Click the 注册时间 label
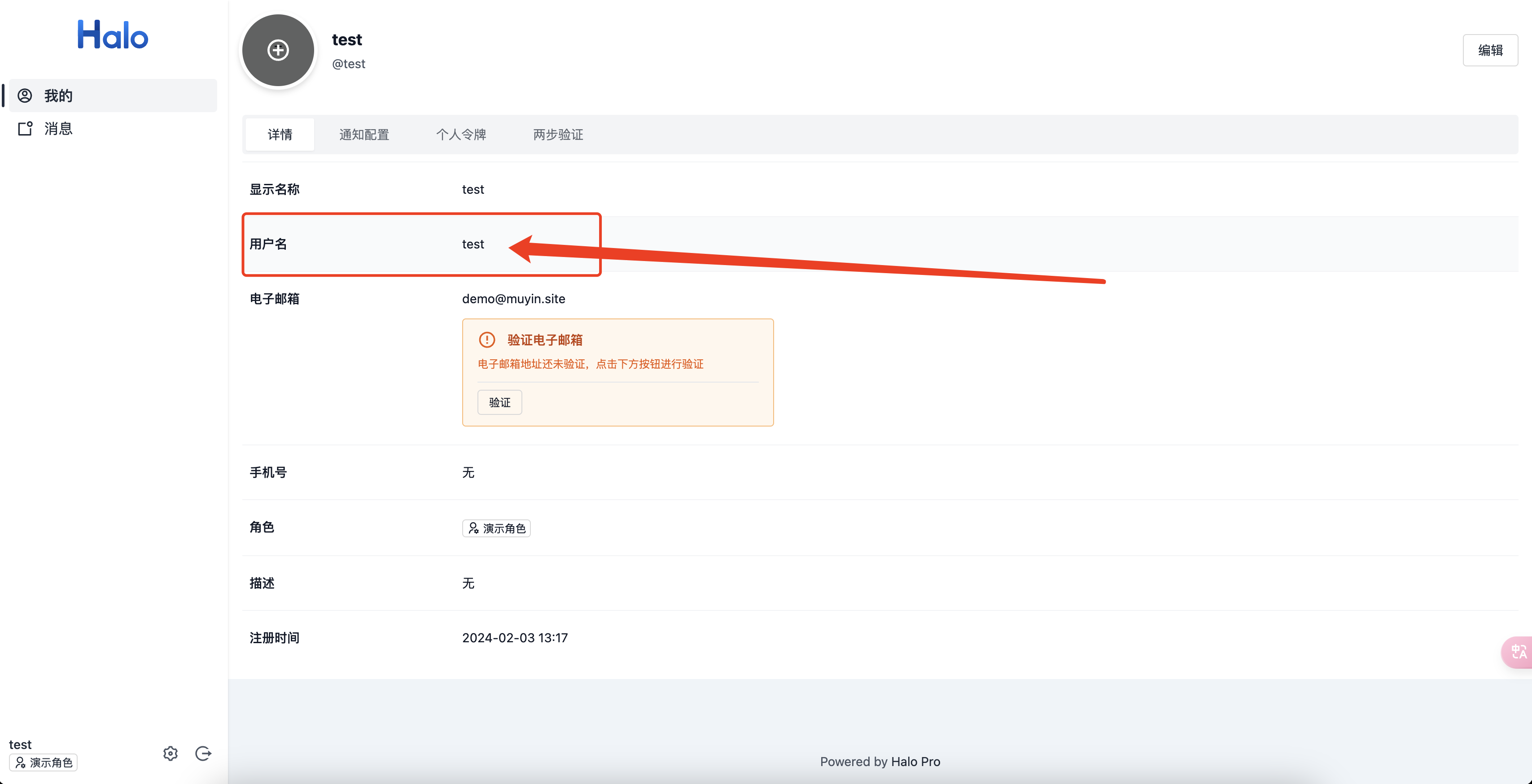Viewport: 1532px width, 784px height. tap(274, 638)
